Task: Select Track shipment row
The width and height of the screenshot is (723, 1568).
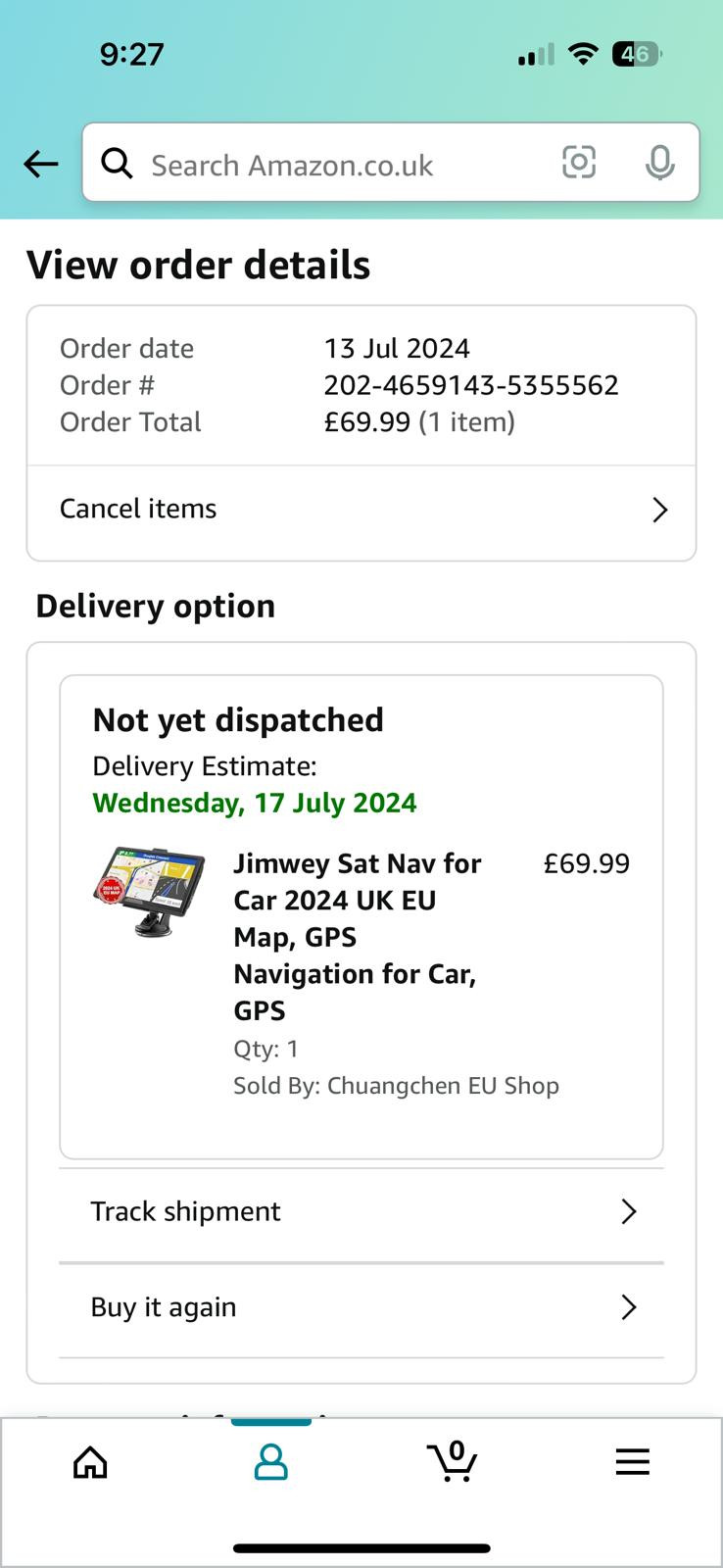Action: pos(361,1212)
